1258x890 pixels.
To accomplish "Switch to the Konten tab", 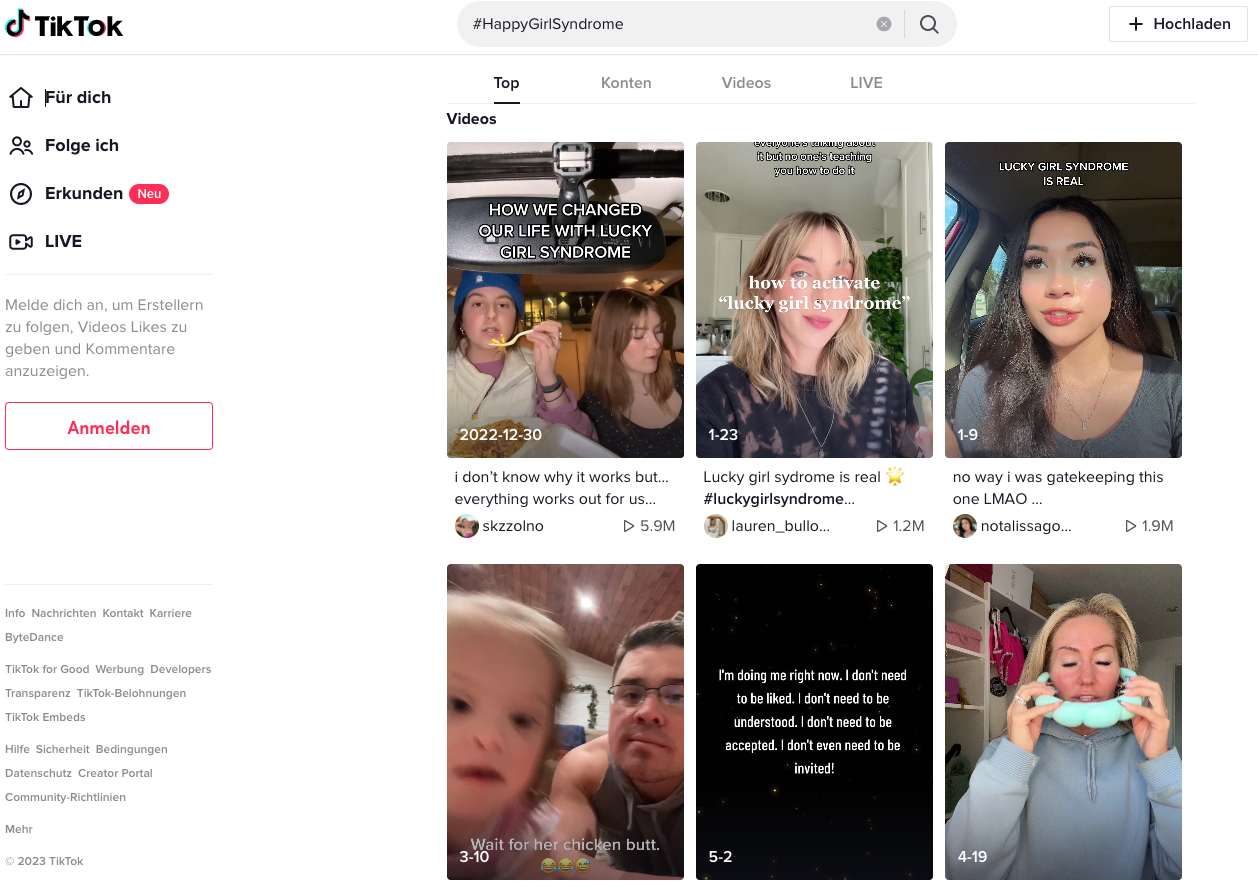I will tap(626, 83).
